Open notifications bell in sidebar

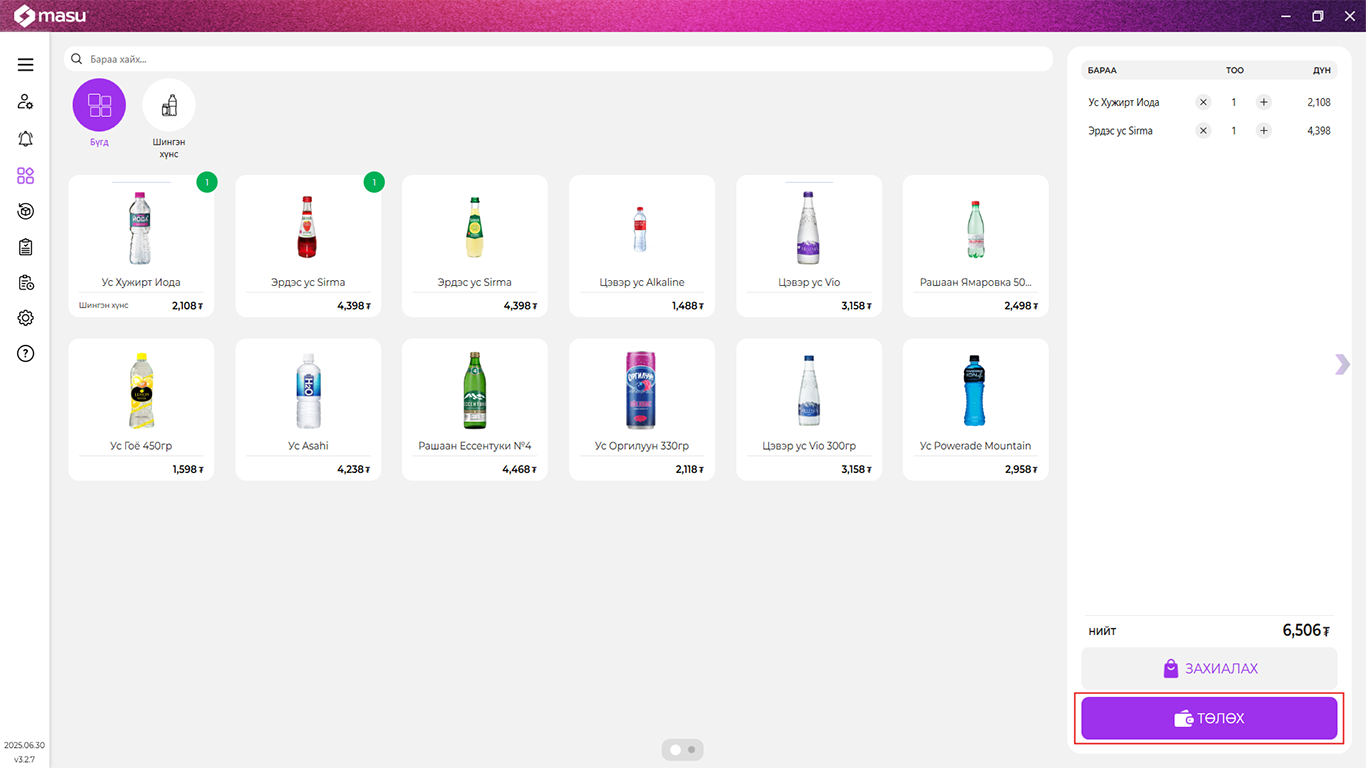coord(26,139)
